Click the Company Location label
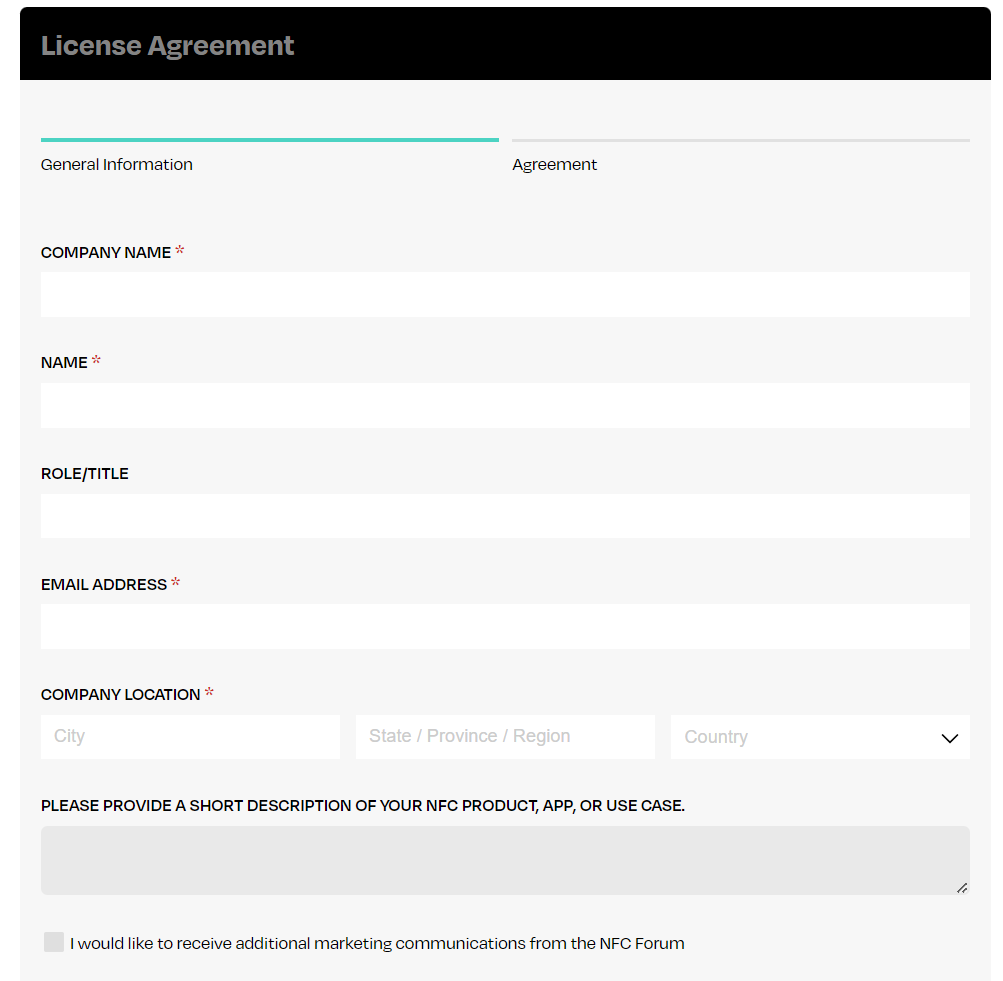Viewport: 1003px width, 981px height. 120,695
